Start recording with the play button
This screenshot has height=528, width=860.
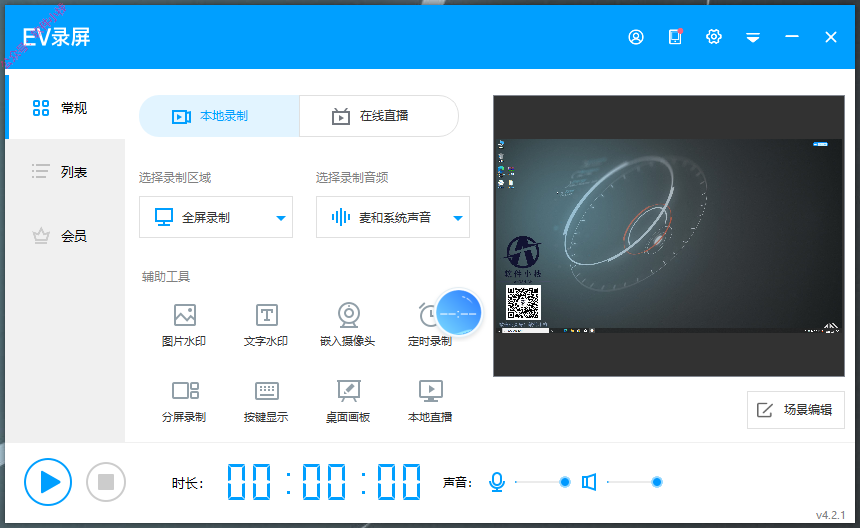click(48, 482)
